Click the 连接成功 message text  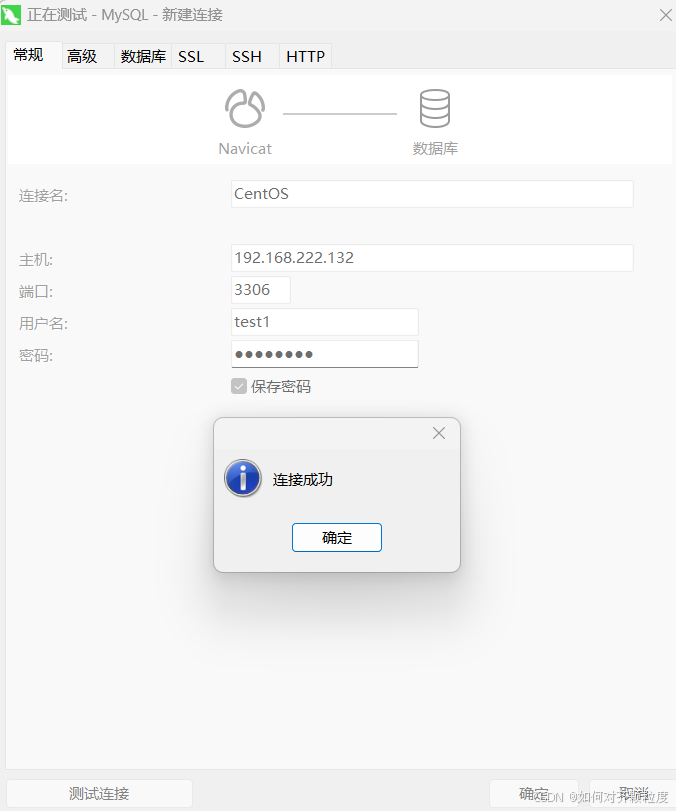click(303, 479)
